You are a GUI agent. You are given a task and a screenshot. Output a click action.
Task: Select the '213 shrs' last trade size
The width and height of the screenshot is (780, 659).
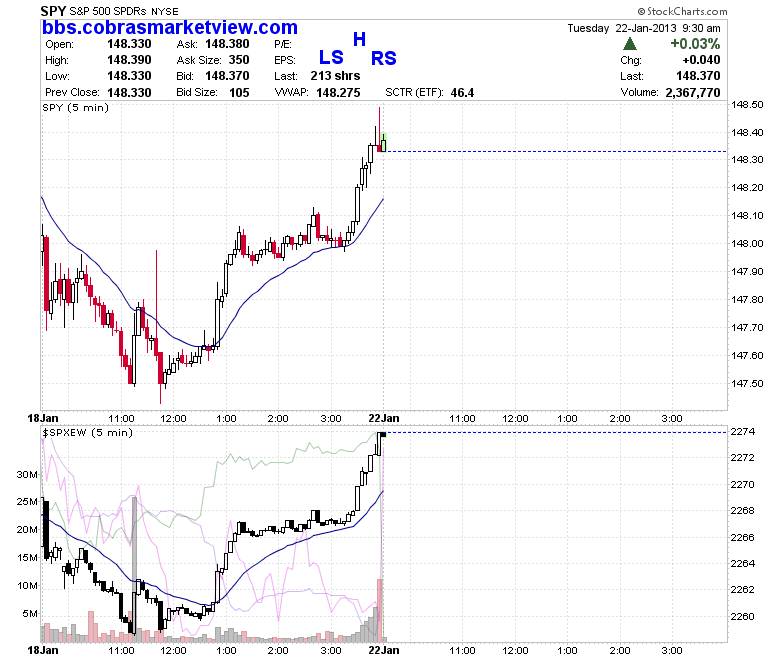coord(335,76)
